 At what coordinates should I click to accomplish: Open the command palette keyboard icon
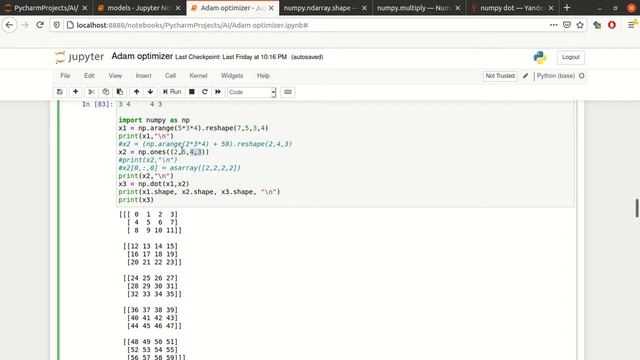coord(288,92)
